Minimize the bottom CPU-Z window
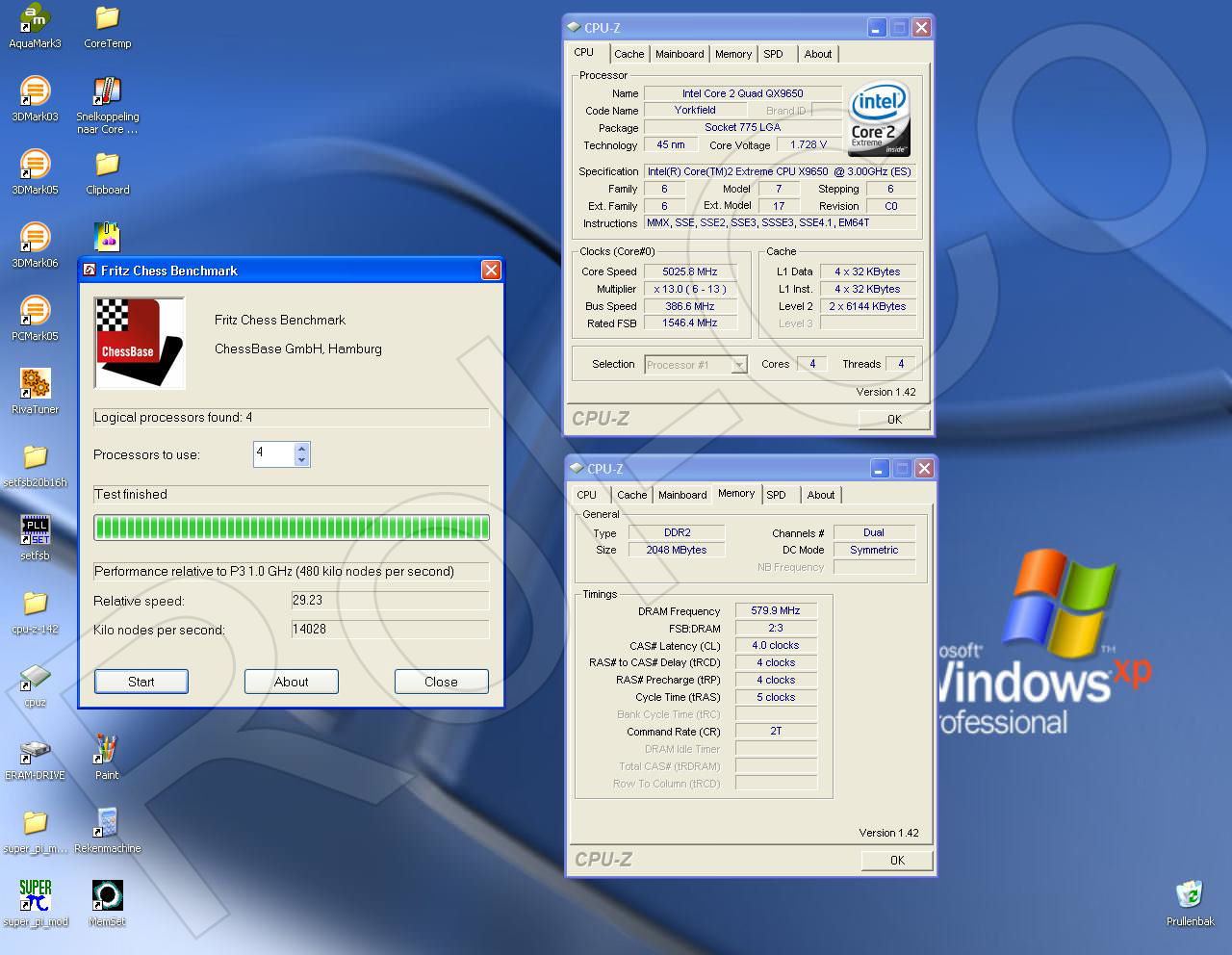 (880, 469)
